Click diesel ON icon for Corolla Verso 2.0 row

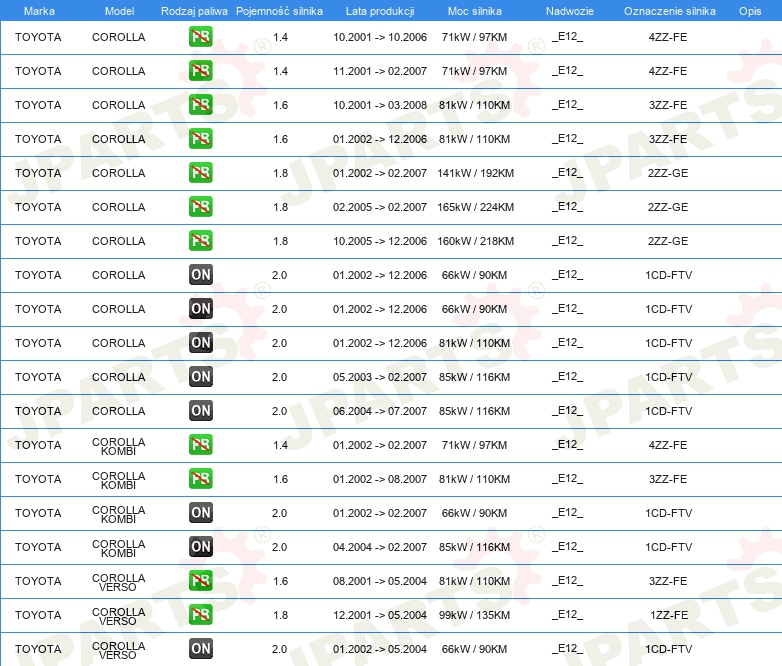pos(200,649)
